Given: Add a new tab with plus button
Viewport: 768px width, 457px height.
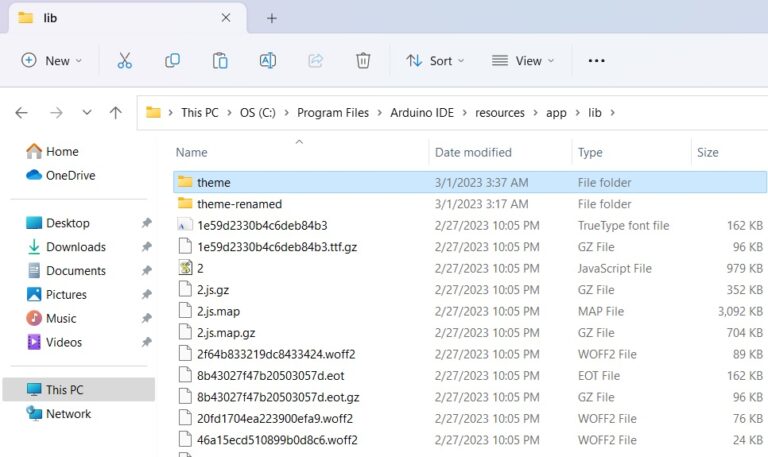Looking at the screenshot, I should [272, 19].
